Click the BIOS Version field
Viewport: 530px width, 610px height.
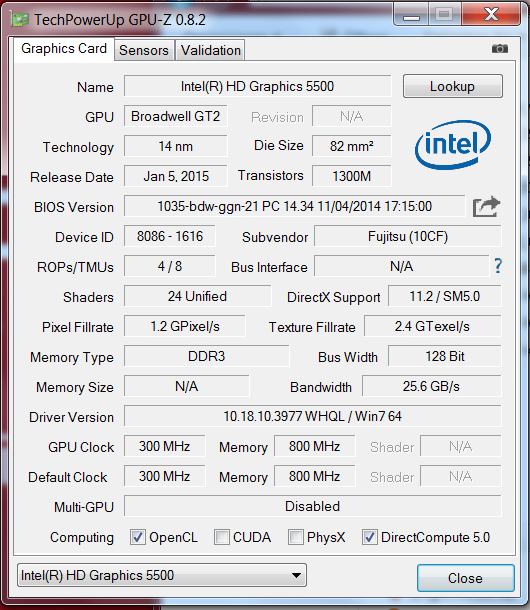coord(295,206)
